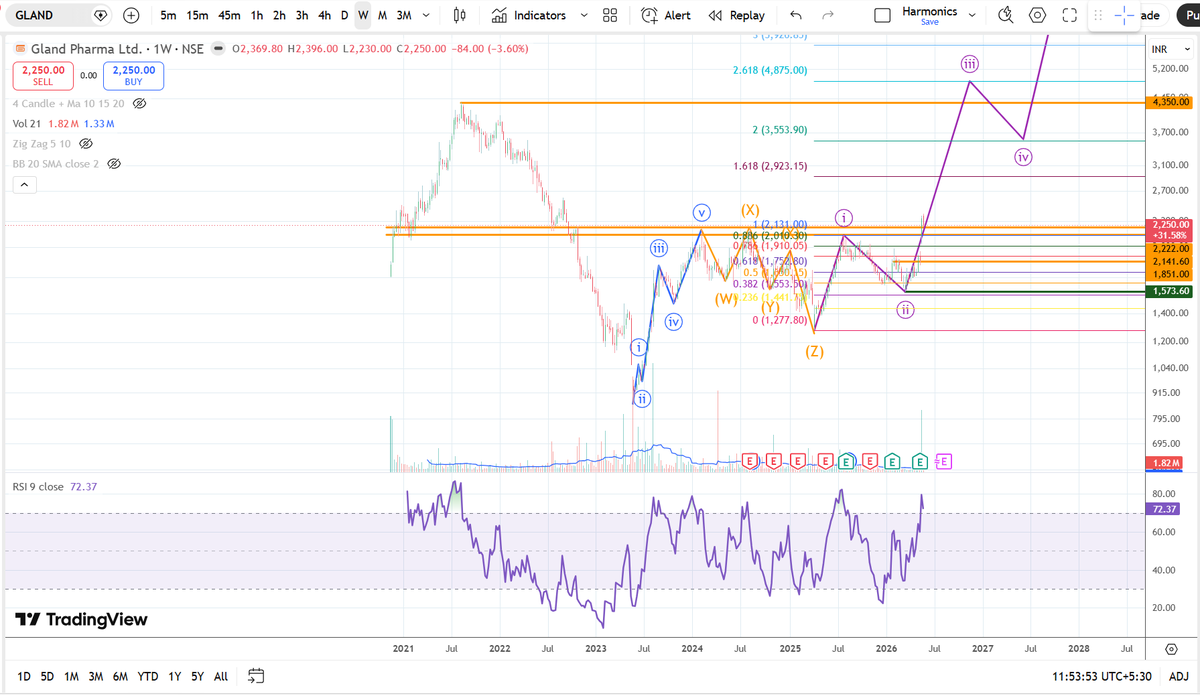Switch to the 15m timeframe
The image size is (1200, 696).
pos(198,15)
